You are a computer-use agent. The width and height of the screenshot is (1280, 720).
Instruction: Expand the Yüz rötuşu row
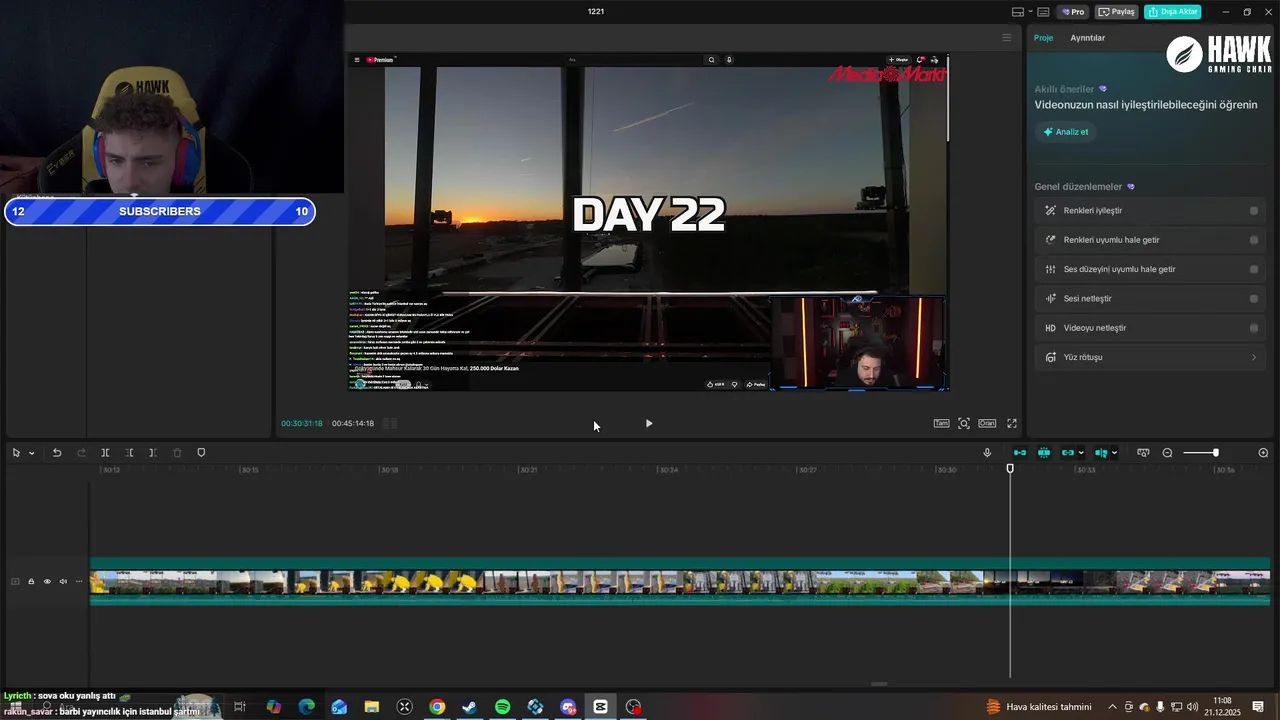[x=1150, y=357]
